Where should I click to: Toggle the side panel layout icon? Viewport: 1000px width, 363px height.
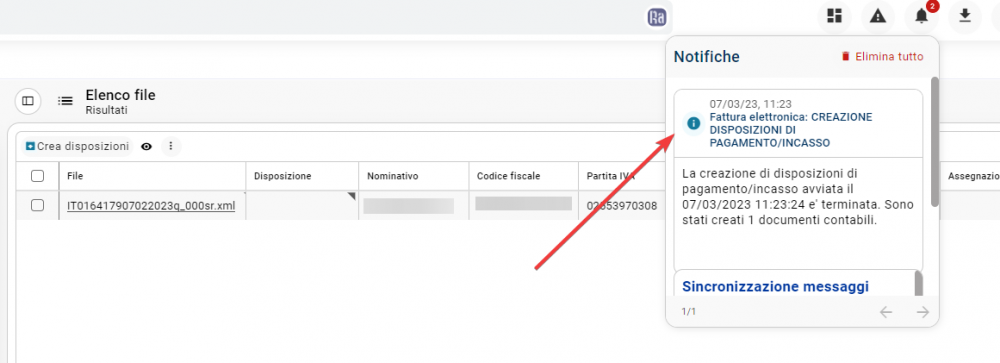coord(27,101)
